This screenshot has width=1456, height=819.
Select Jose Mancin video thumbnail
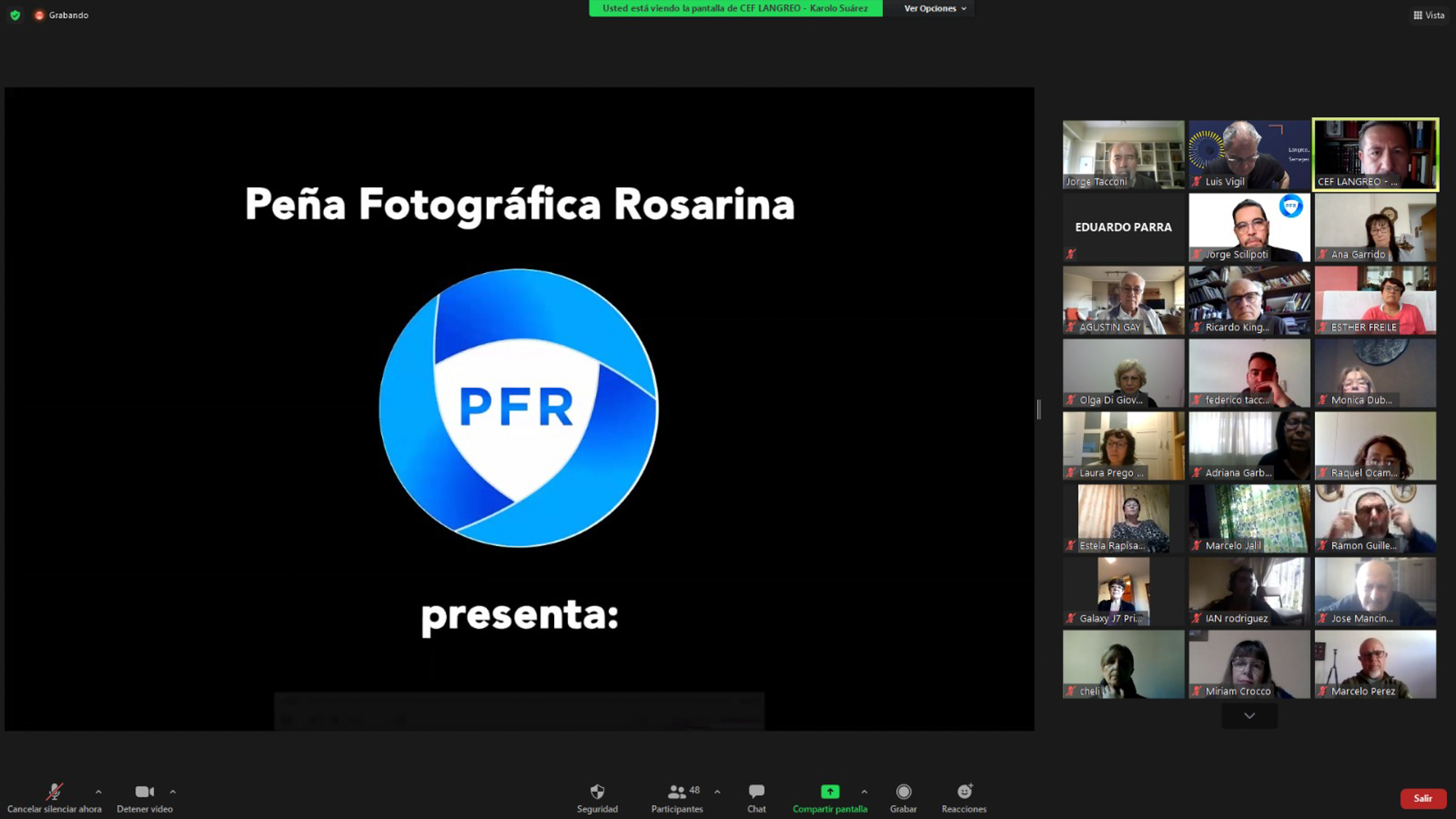click(1375, 591)
